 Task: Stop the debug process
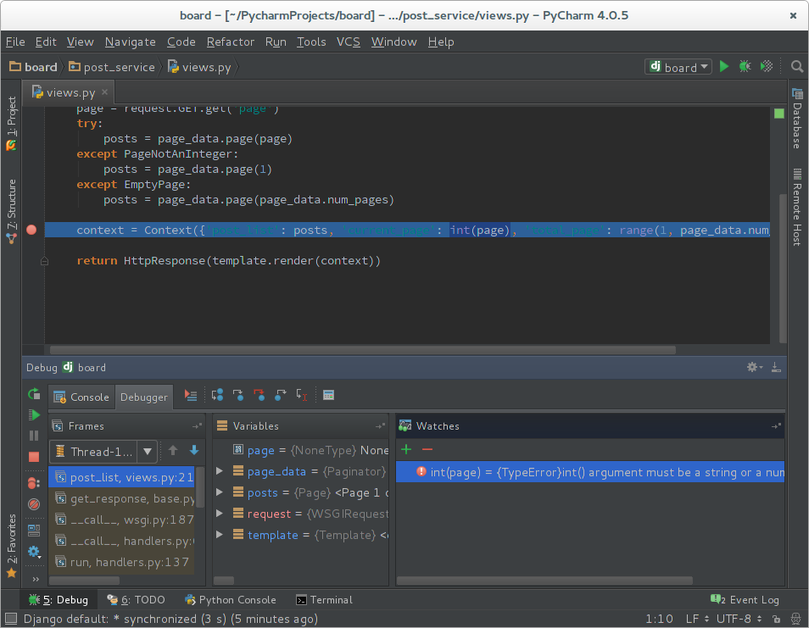click(34, 457)
